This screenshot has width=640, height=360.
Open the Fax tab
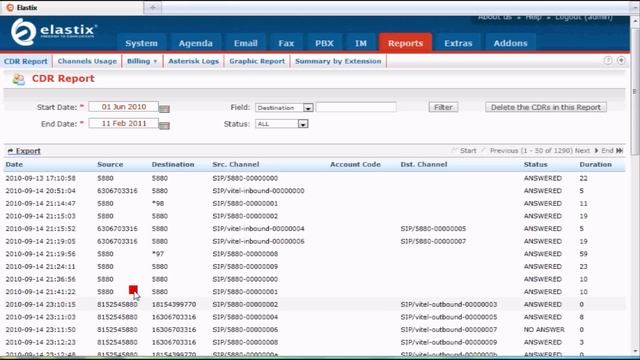point(286,43)
